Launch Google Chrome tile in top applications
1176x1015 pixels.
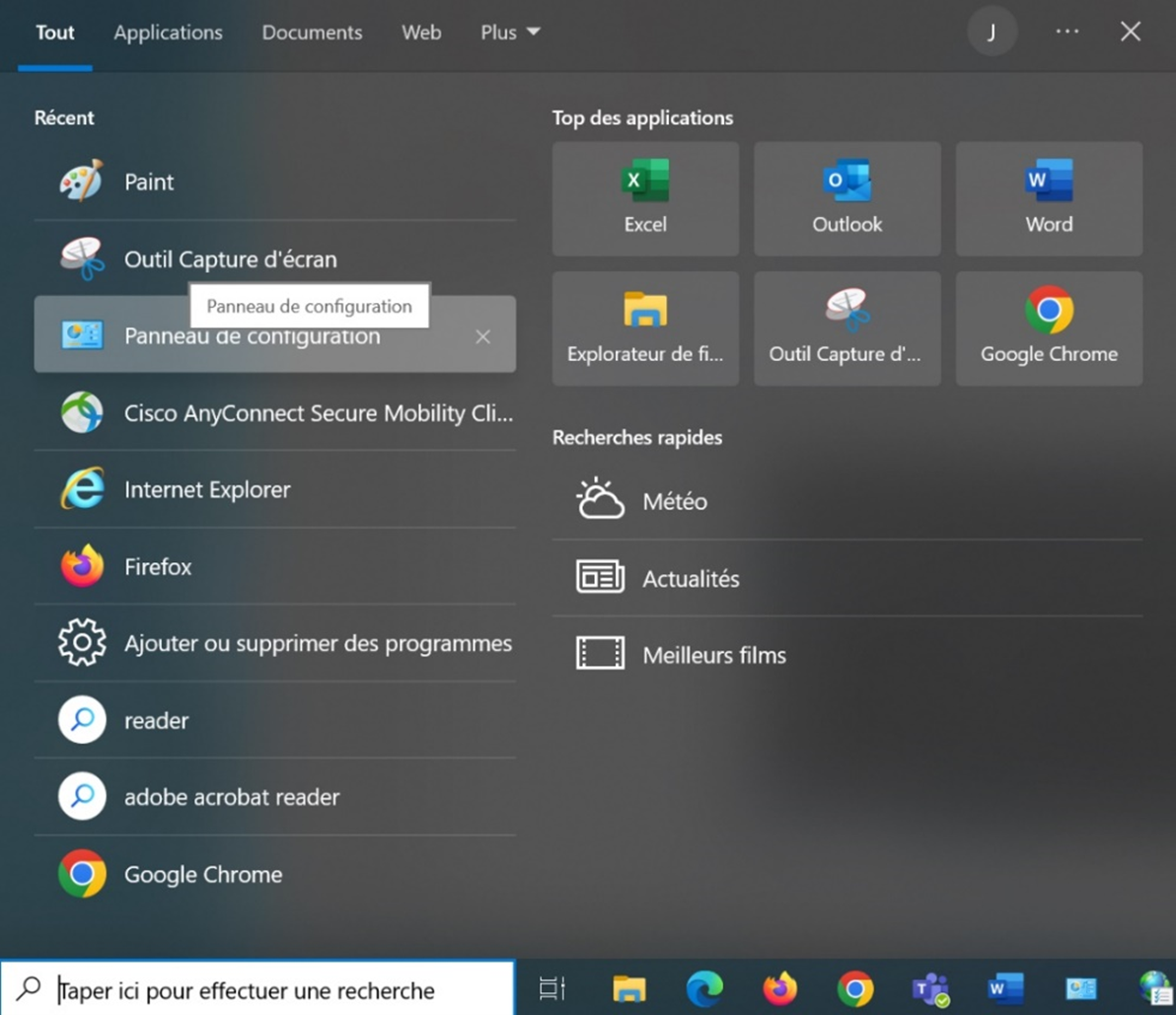coord(1049,328)
